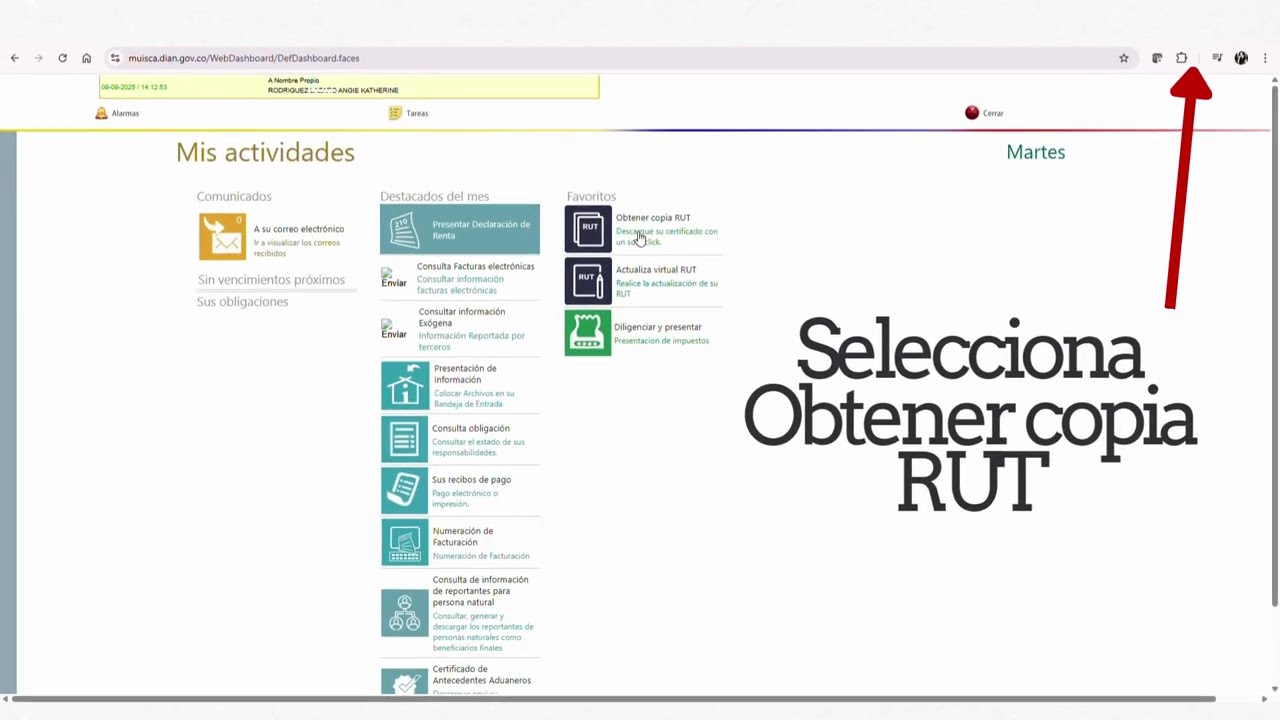Image resolution: width=1280 pixels, height=720 pixels.
Task: Click Consultar el estado de sus responsabilidades
Action: click(478, 447)
